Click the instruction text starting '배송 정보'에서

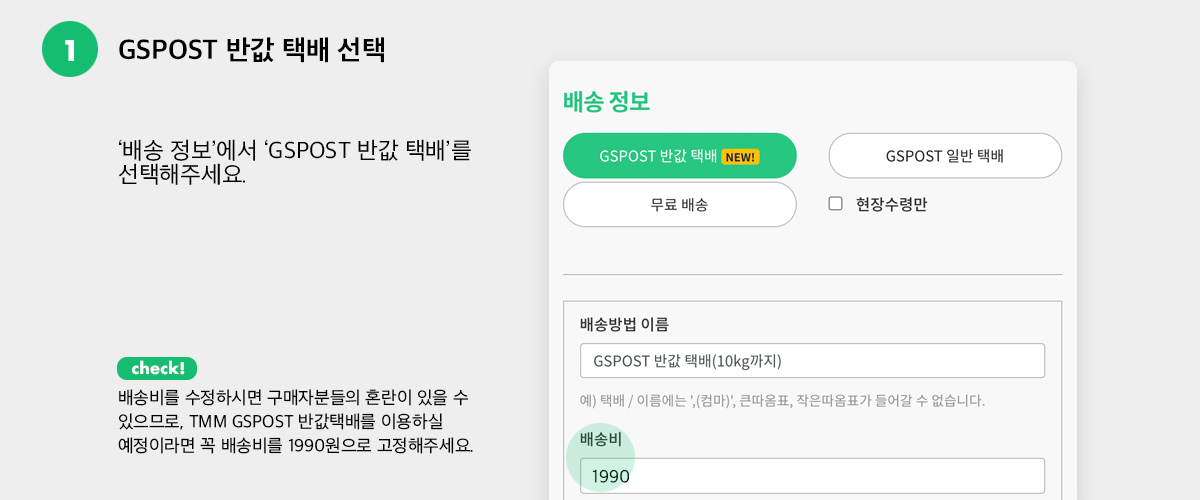click(x=294, y=162)
